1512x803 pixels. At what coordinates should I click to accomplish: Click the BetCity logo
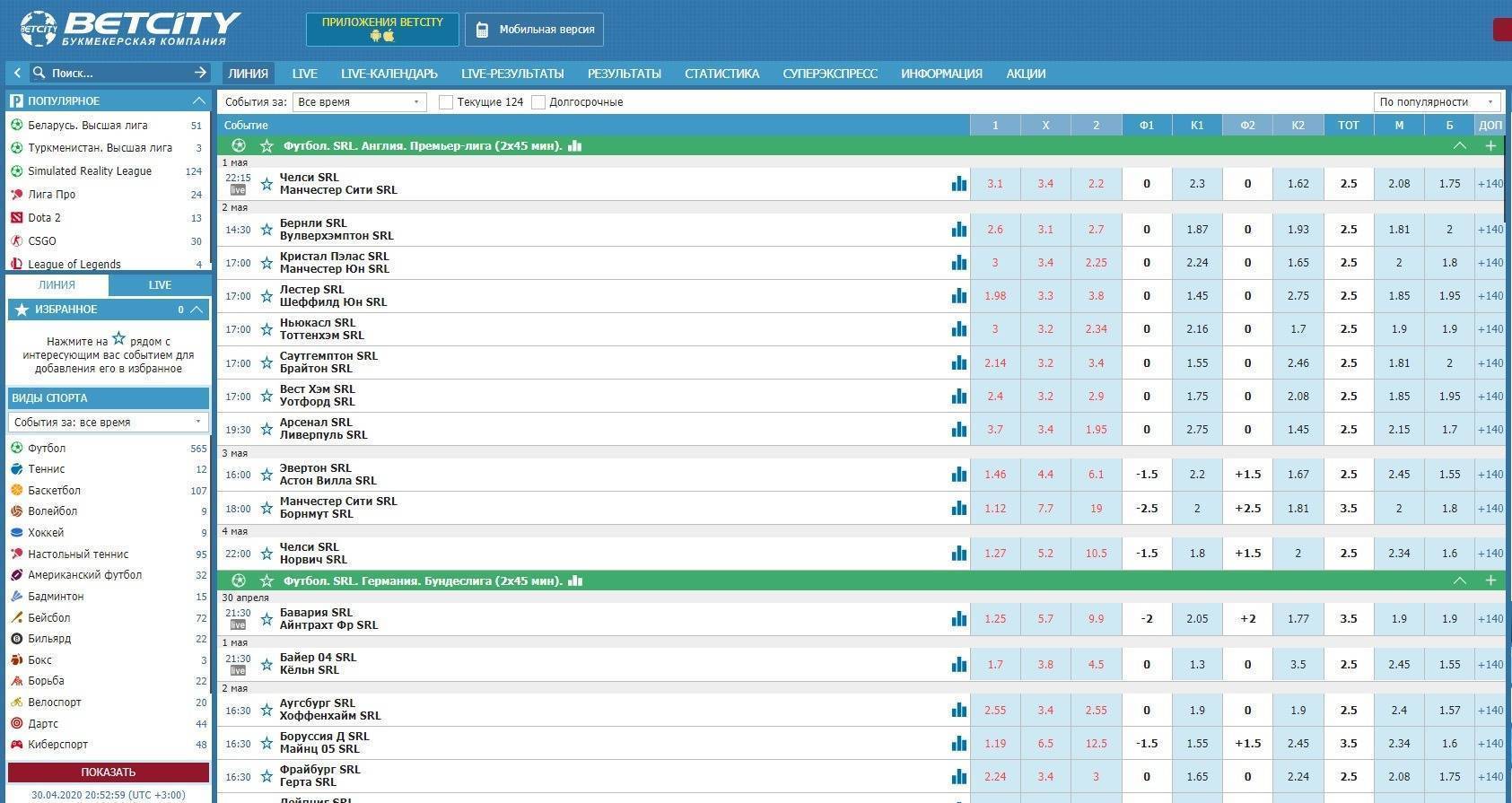click(130, 29)
